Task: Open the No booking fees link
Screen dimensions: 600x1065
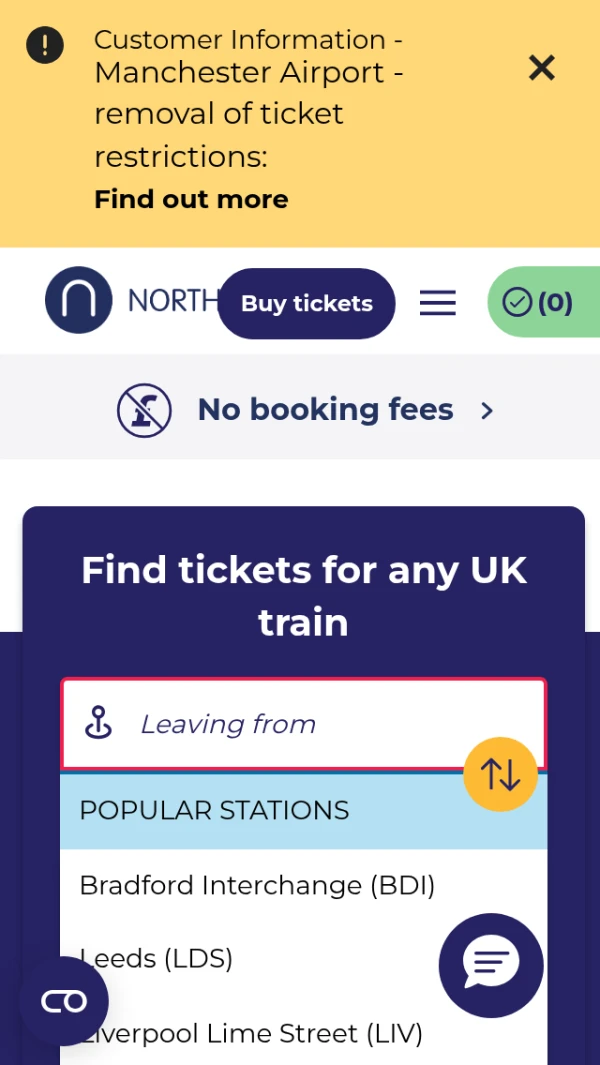Action: point(325,410)
